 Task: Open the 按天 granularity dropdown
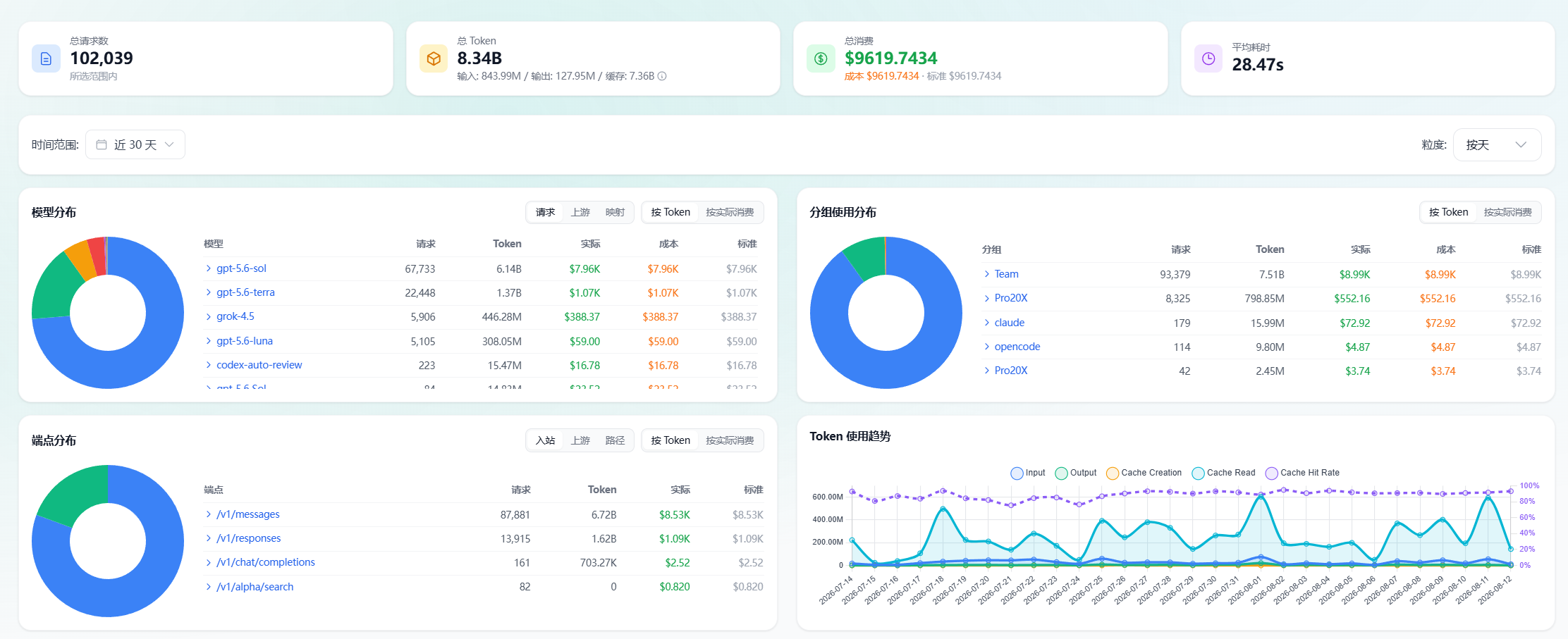[x=1497, y=144]
